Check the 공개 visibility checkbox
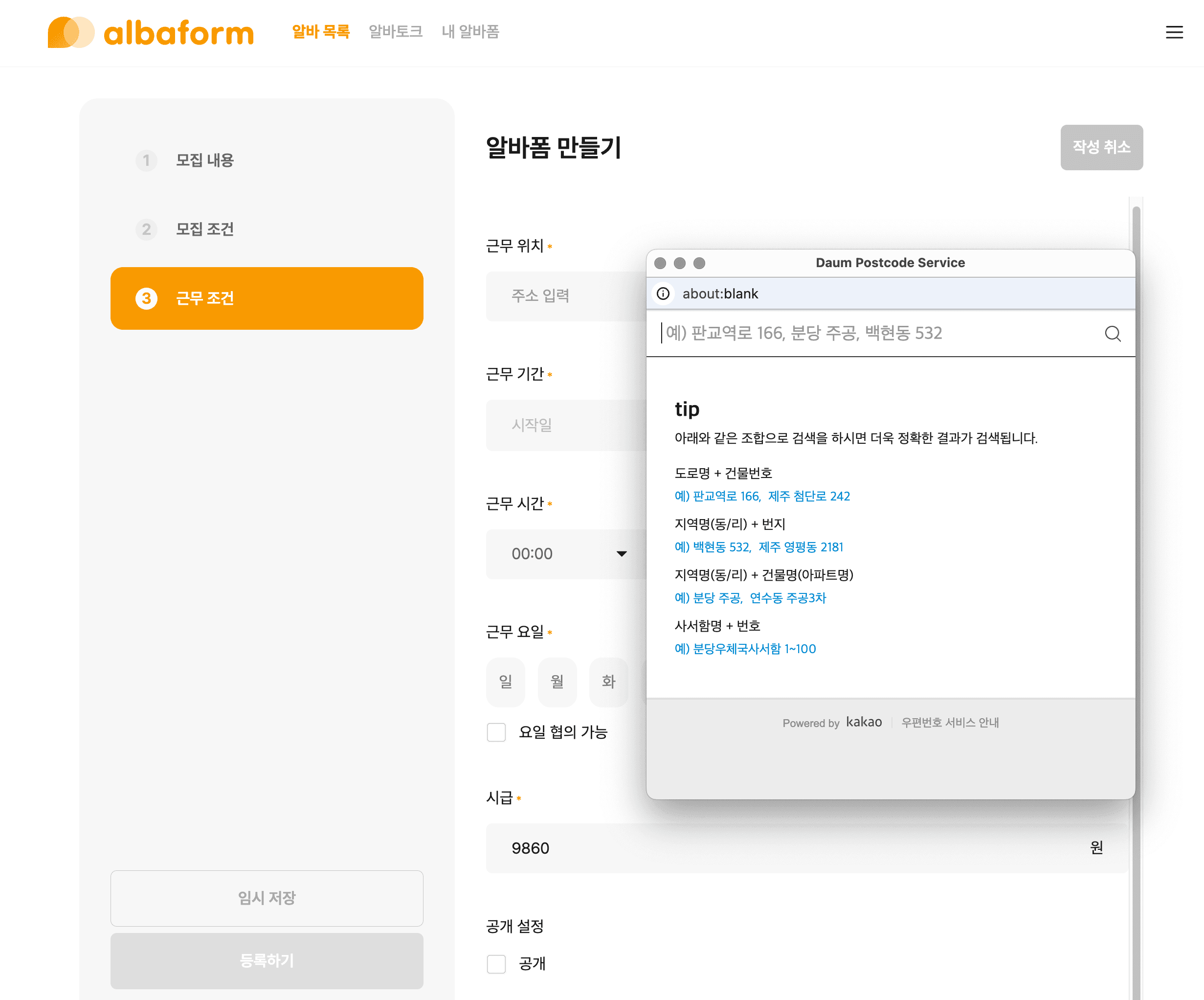 496,964
